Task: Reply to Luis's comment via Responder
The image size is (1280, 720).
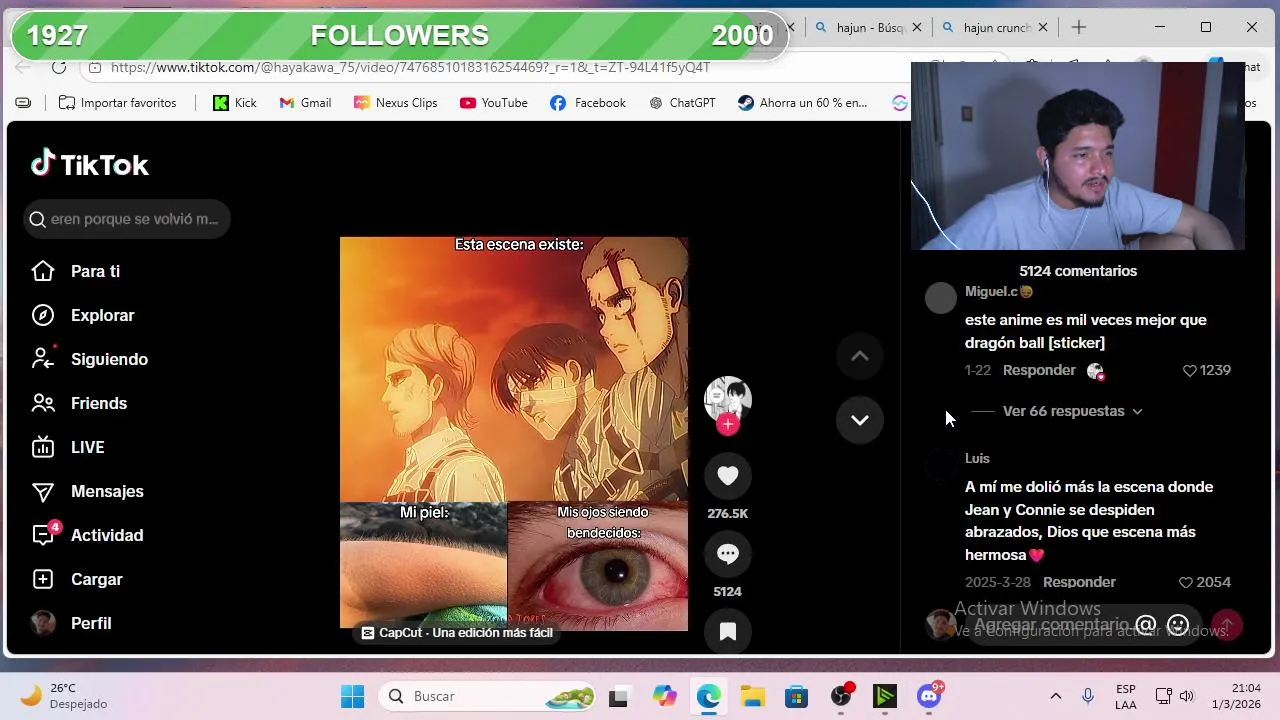Action: click(x=1079, y=582)
